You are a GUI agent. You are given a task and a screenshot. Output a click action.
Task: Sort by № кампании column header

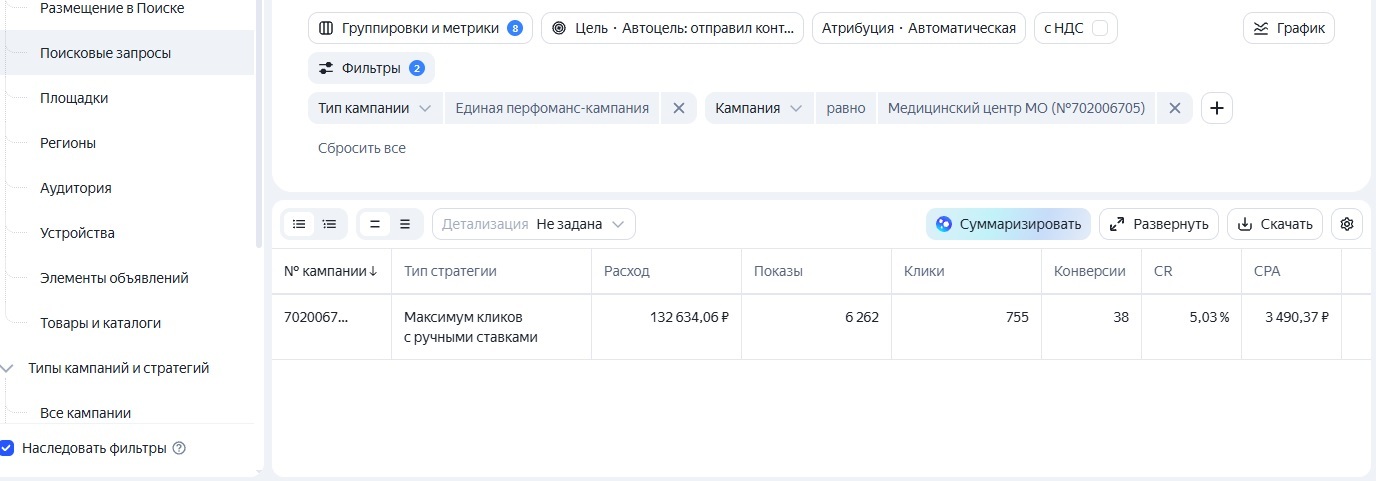331,271
